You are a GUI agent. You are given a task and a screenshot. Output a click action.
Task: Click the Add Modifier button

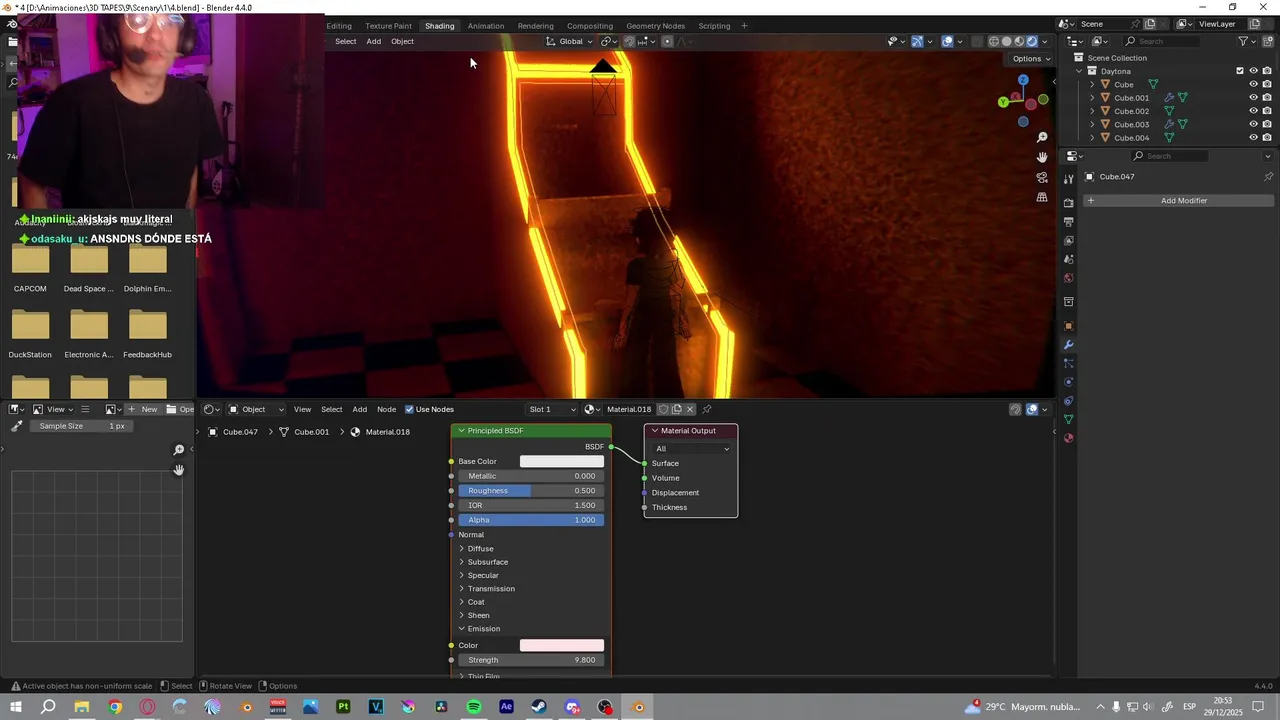click(1177, 201)
